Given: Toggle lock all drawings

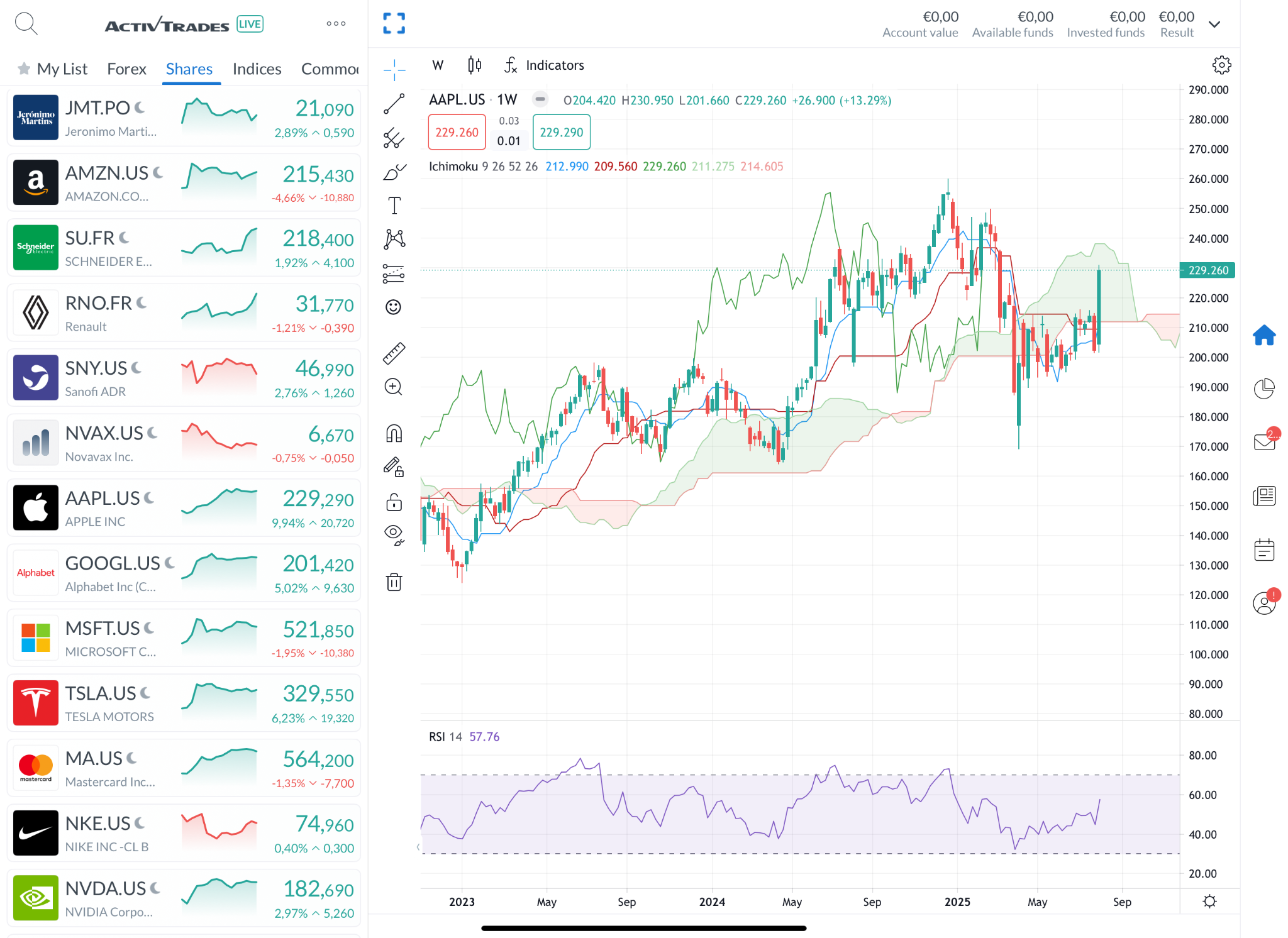Looking at the screenshot, I should pos(394,502).
